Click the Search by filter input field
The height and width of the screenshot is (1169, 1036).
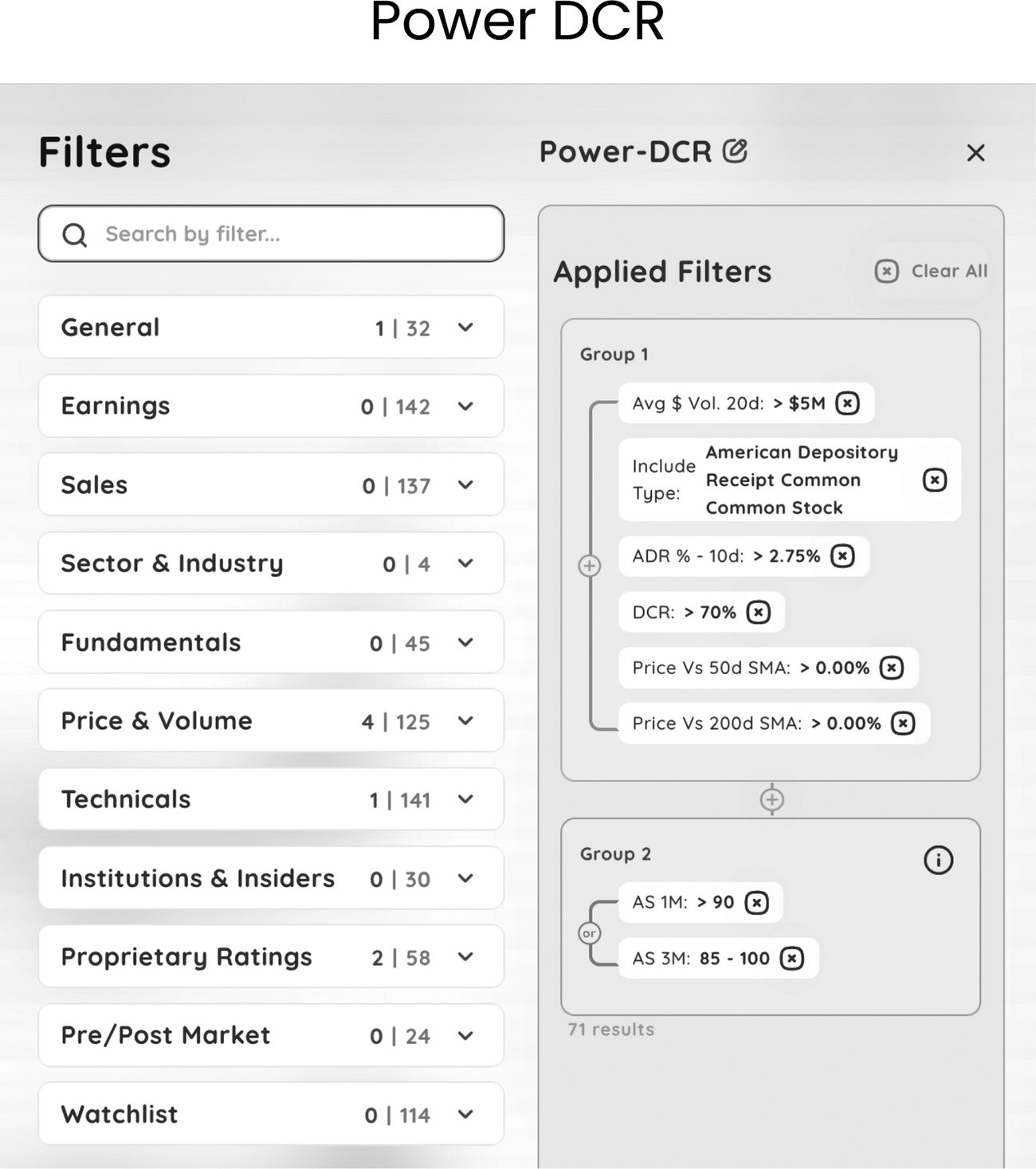click(x=271, y=233)
